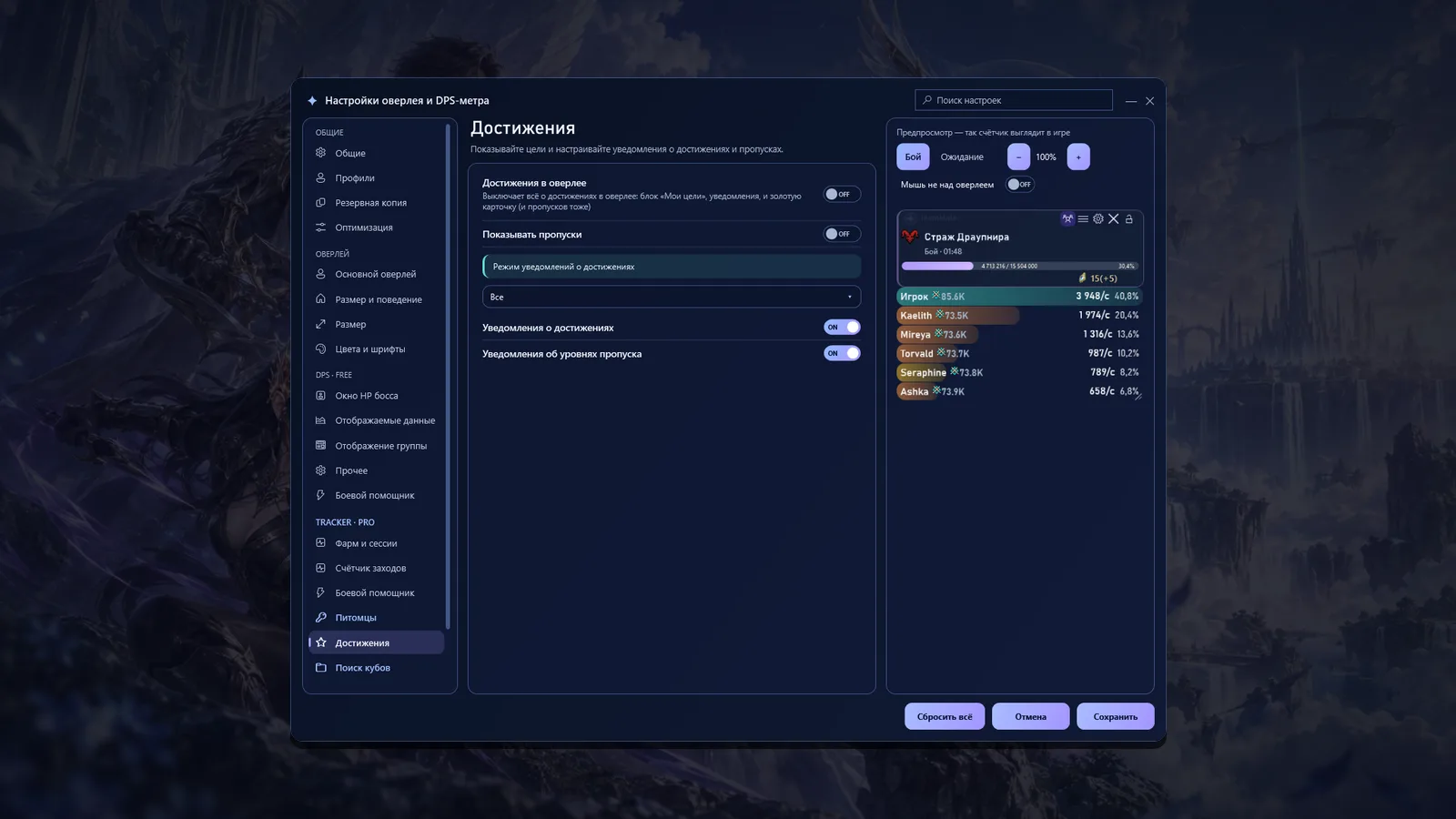Click the sparkle logo in the title bar
This screenshot has width=1456, height=819.
point(312,100)
